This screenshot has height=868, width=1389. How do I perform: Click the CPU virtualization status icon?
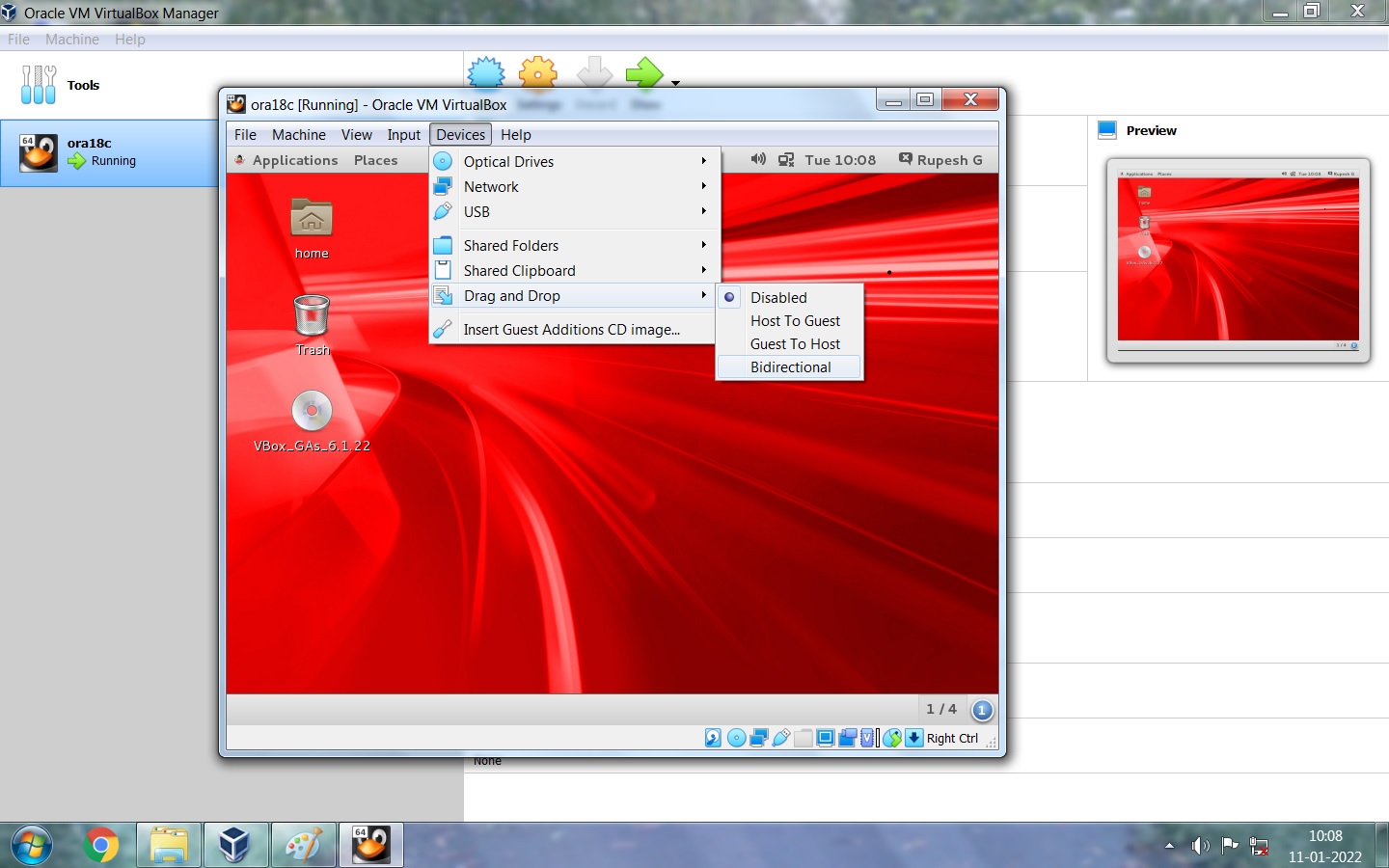867,738
